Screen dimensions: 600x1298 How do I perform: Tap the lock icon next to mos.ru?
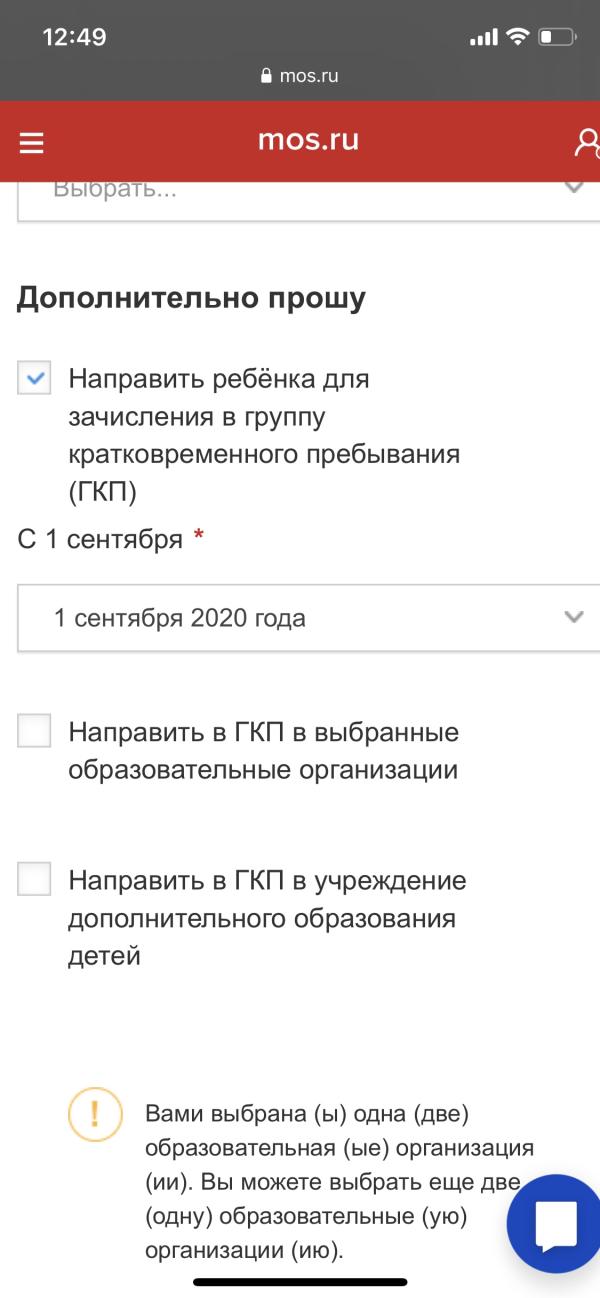(x=264, y=74)
